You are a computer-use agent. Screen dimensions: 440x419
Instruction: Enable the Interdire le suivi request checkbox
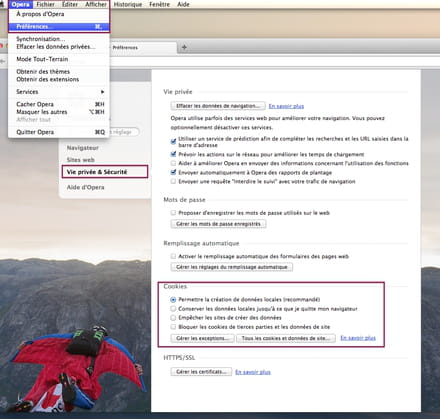[173, 182]
